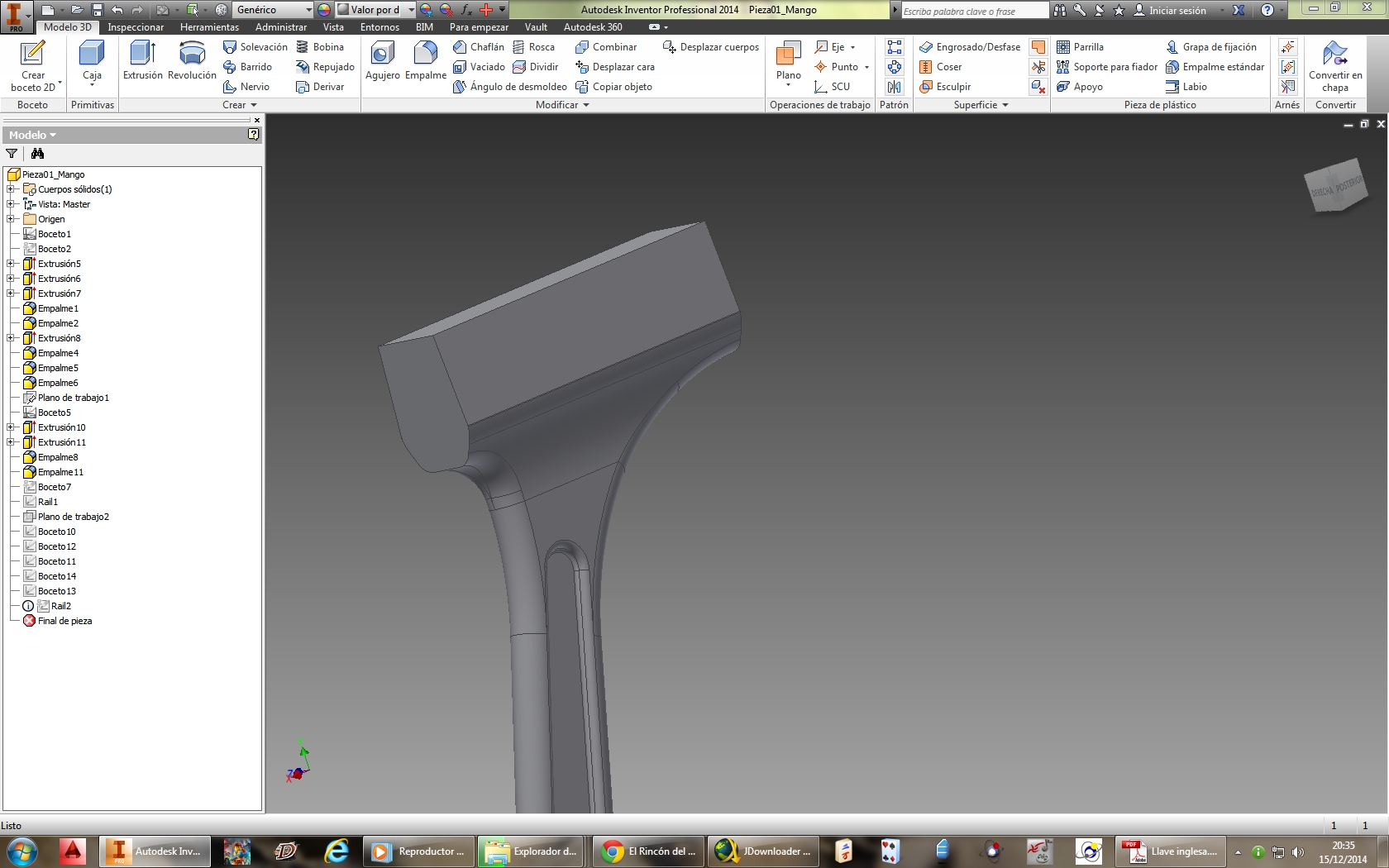The width and height of the screenshot is (1389, 868).
Task: Open the binoculars find tool in browser
Action: pyautogui.click(x=37, y=154)
